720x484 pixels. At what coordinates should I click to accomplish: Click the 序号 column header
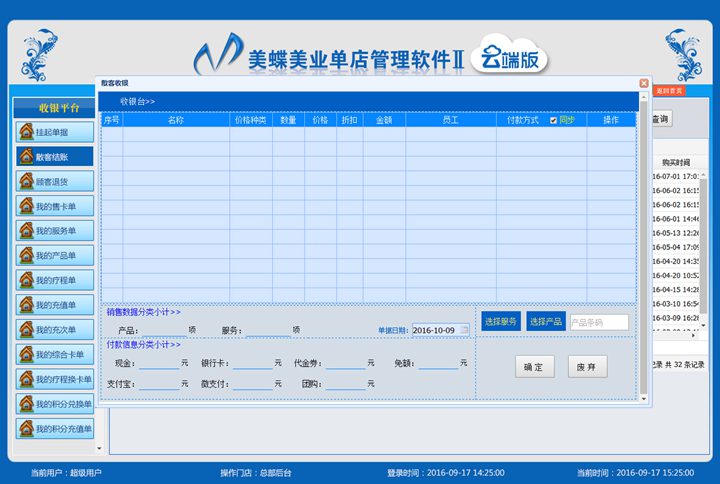tap(112, 120)
